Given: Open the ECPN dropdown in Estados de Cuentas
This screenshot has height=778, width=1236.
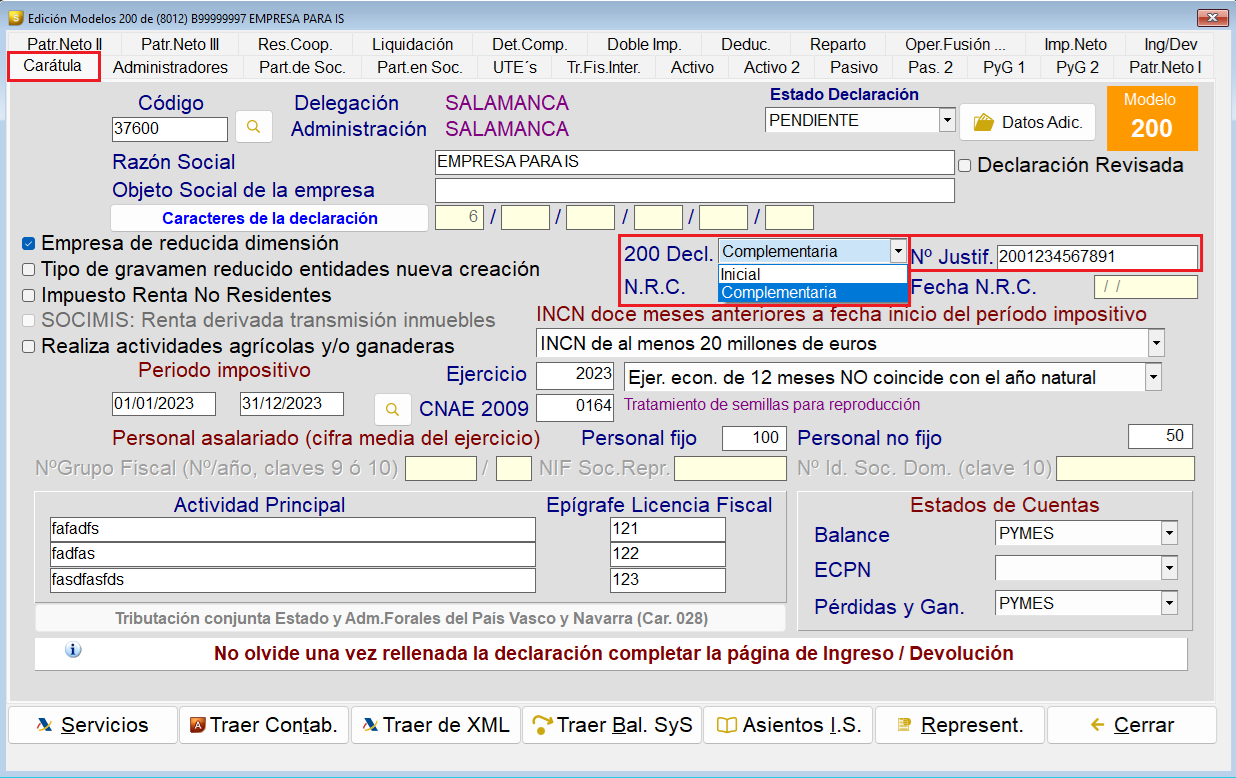Looking at the screenshot, I should [x=1168, y=569].
